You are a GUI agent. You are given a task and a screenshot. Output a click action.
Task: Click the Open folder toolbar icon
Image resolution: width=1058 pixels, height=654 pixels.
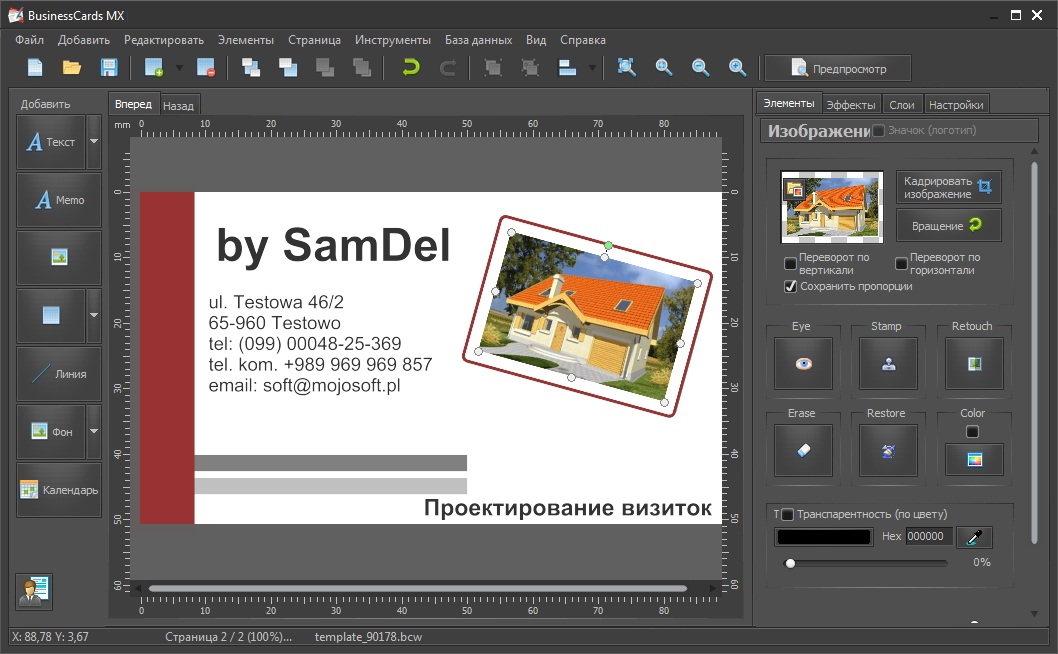click(72, 68)
